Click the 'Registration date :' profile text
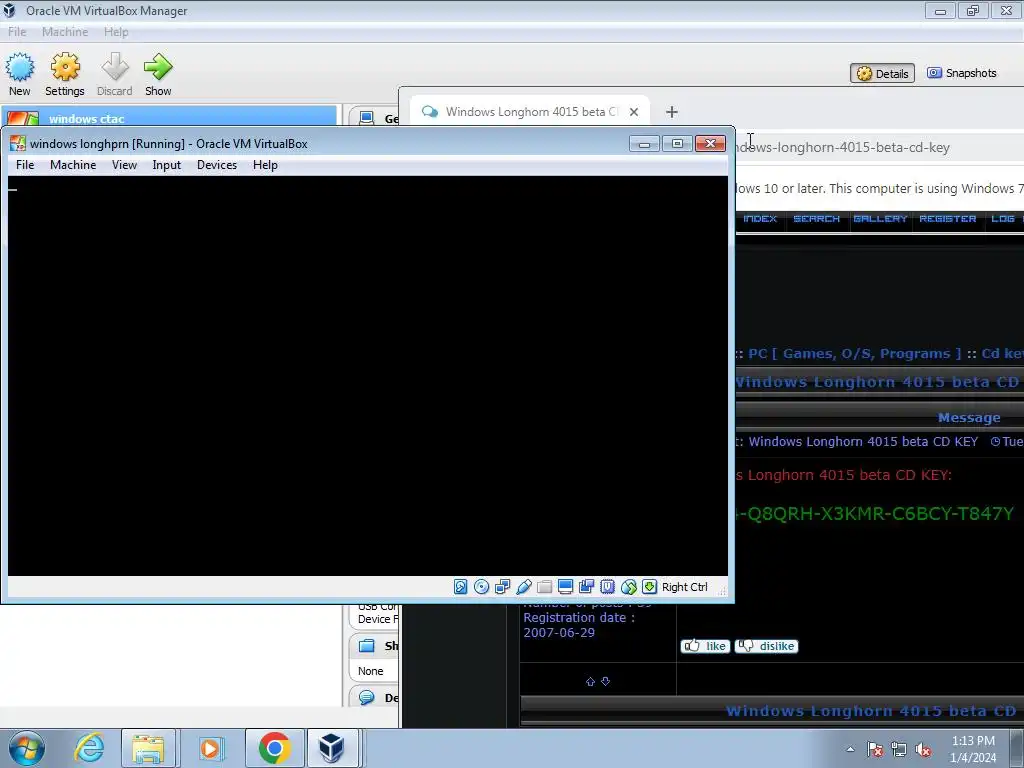 579,617
